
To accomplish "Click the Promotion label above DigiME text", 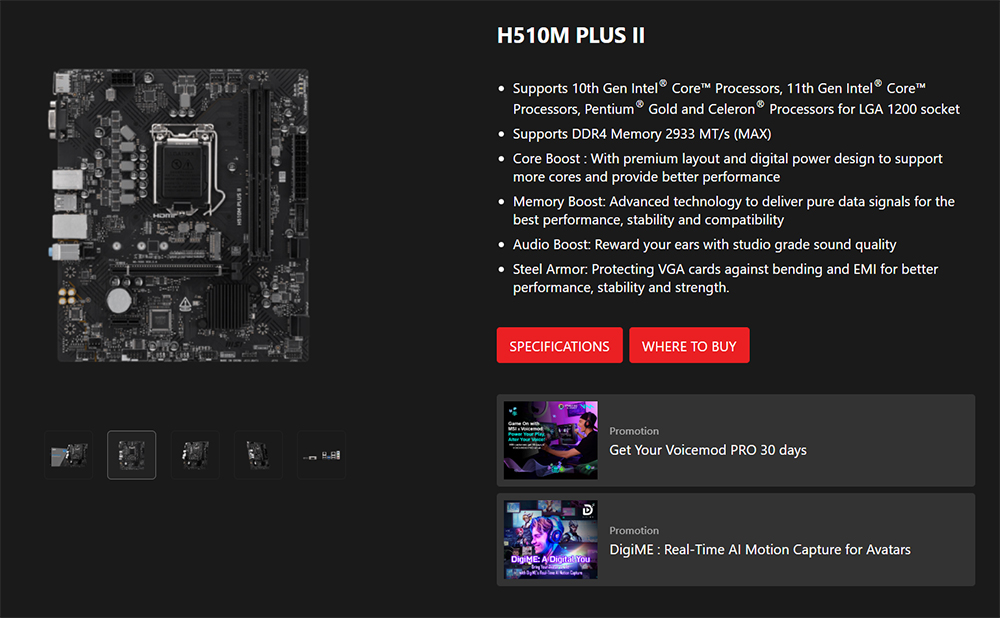I will (634, 531).
